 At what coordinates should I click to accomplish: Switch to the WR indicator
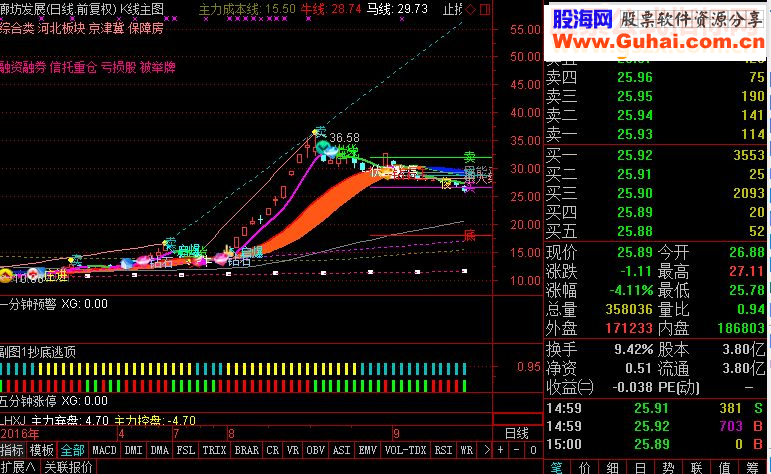click(x=467, y=450)
